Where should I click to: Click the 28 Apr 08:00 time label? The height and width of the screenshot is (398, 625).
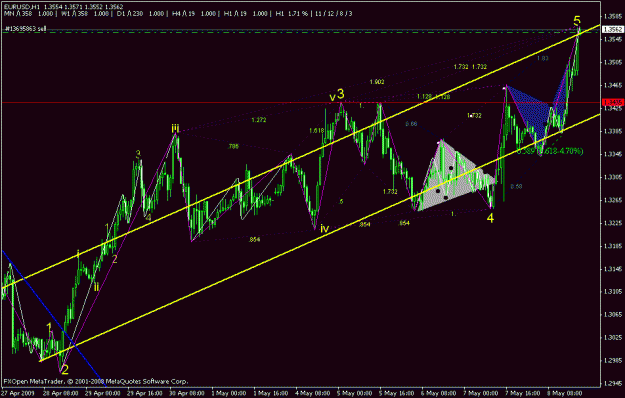[61, 393]
